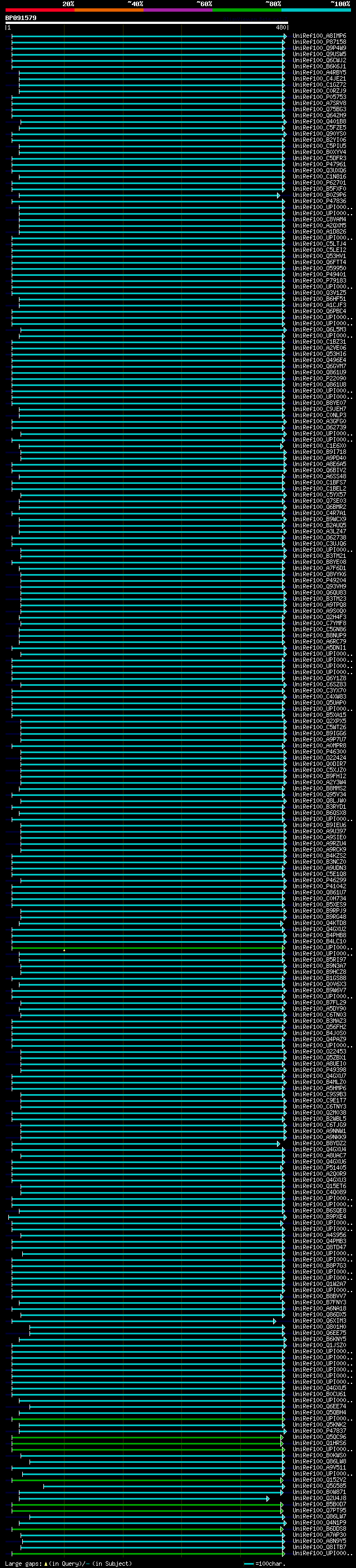This screenshot has width=356, height=1568.
Task: Select the UniRef100_C8VAM4 label
Action: [319, 219]
